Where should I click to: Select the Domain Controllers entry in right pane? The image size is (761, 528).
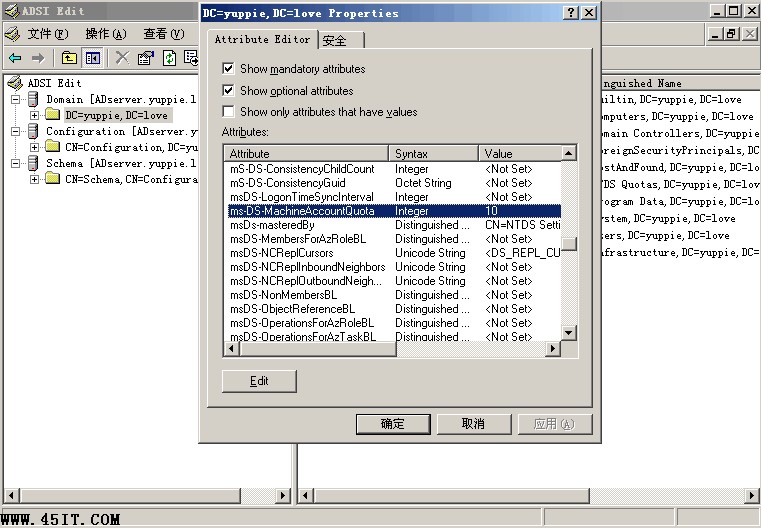[x=680, y=133]
